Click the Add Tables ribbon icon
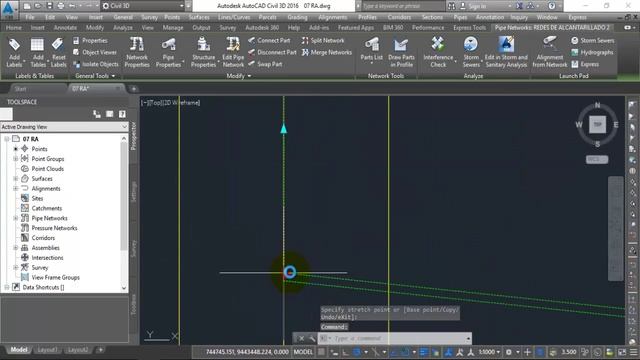 37,52
